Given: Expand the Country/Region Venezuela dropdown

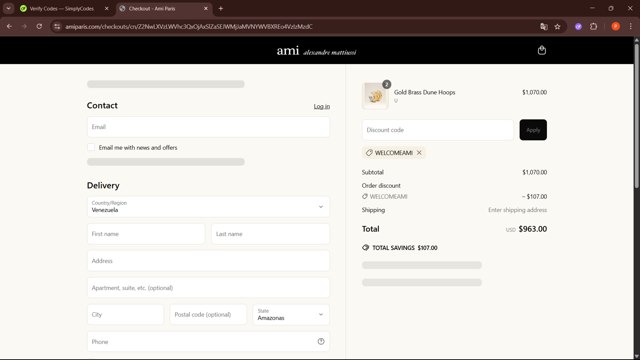Looking at the screenshot, I should (x=208, y=207).
